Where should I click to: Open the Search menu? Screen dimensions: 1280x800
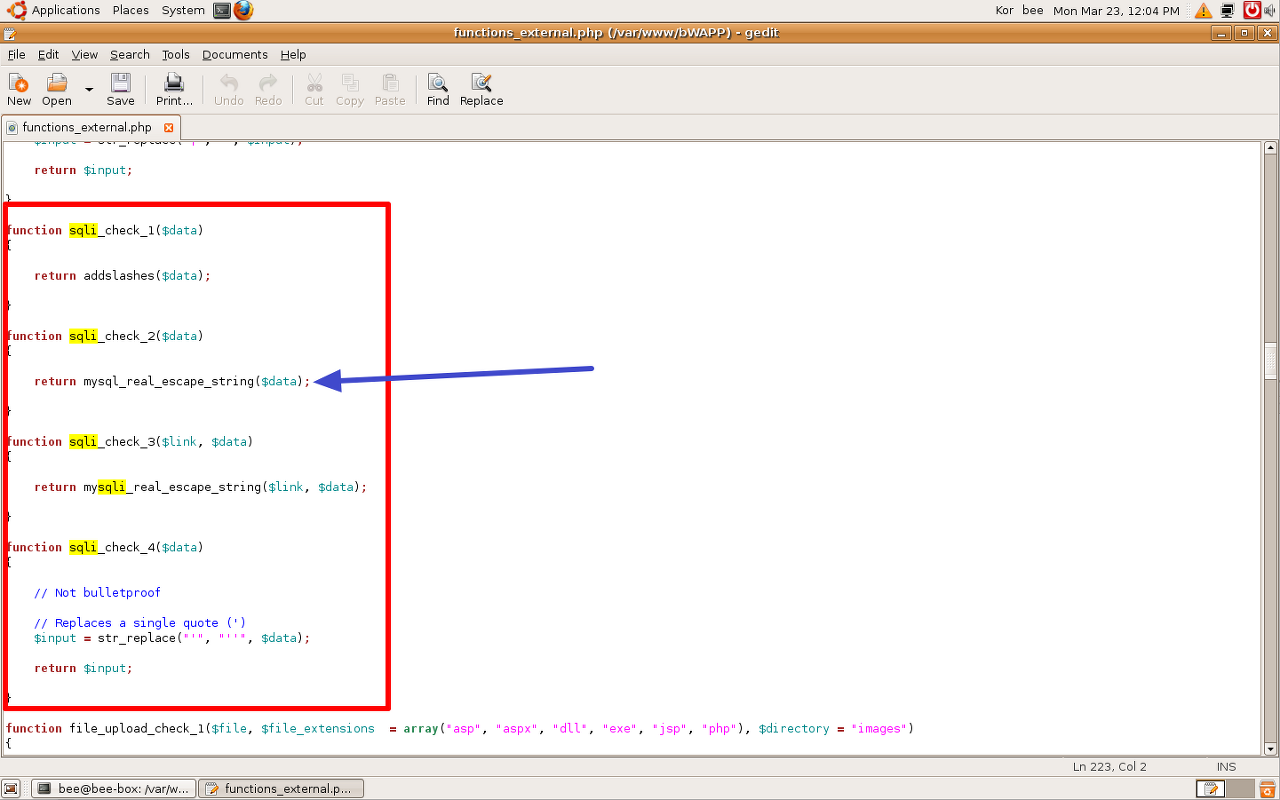point(130,55)
